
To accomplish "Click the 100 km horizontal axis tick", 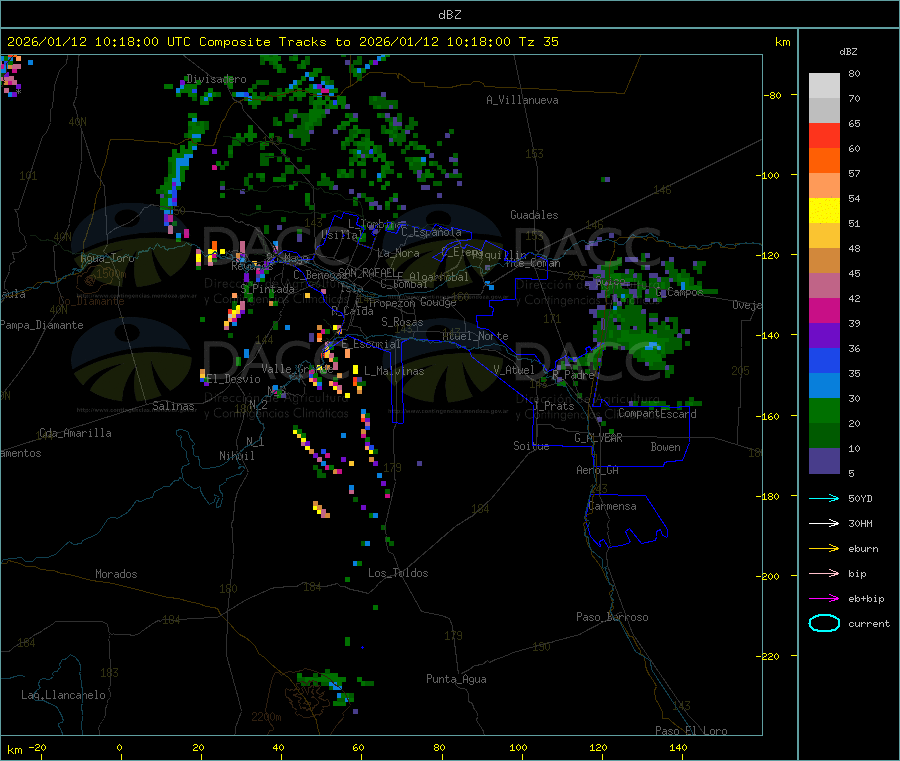I will 518,747.
